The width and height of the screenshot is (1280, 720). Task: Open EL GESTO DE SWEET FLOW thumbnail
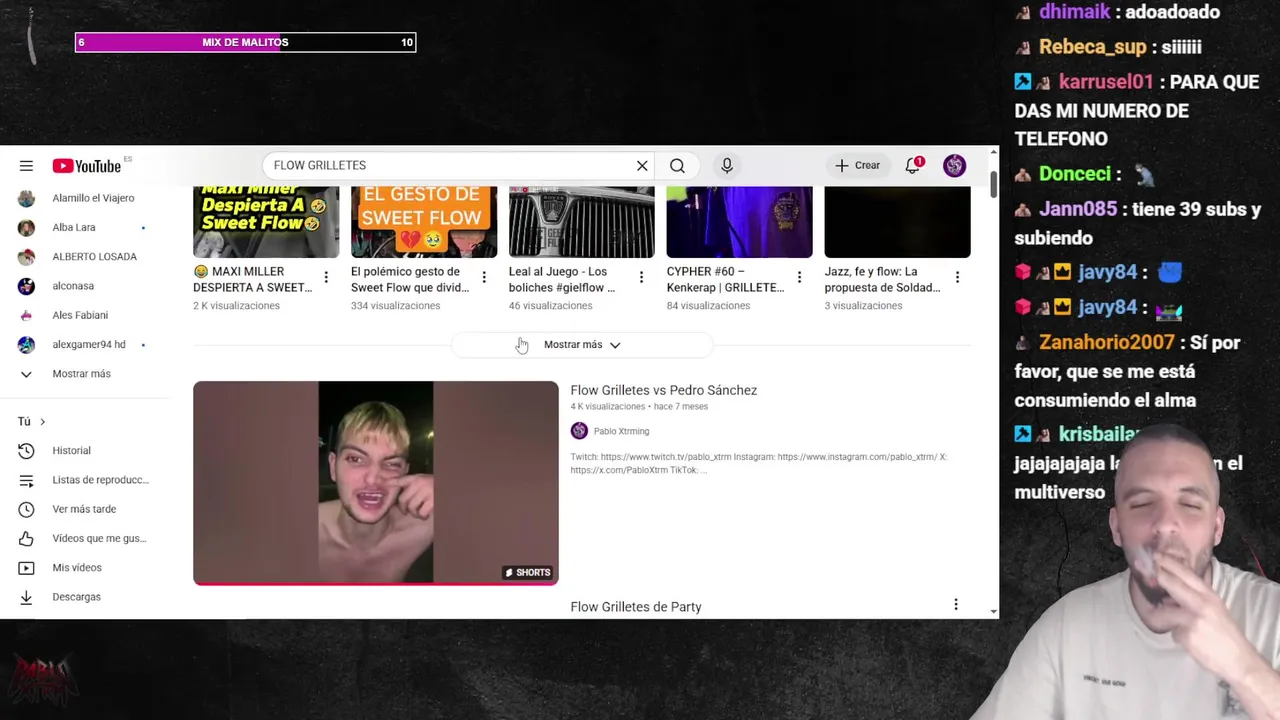tap(424, 222)
